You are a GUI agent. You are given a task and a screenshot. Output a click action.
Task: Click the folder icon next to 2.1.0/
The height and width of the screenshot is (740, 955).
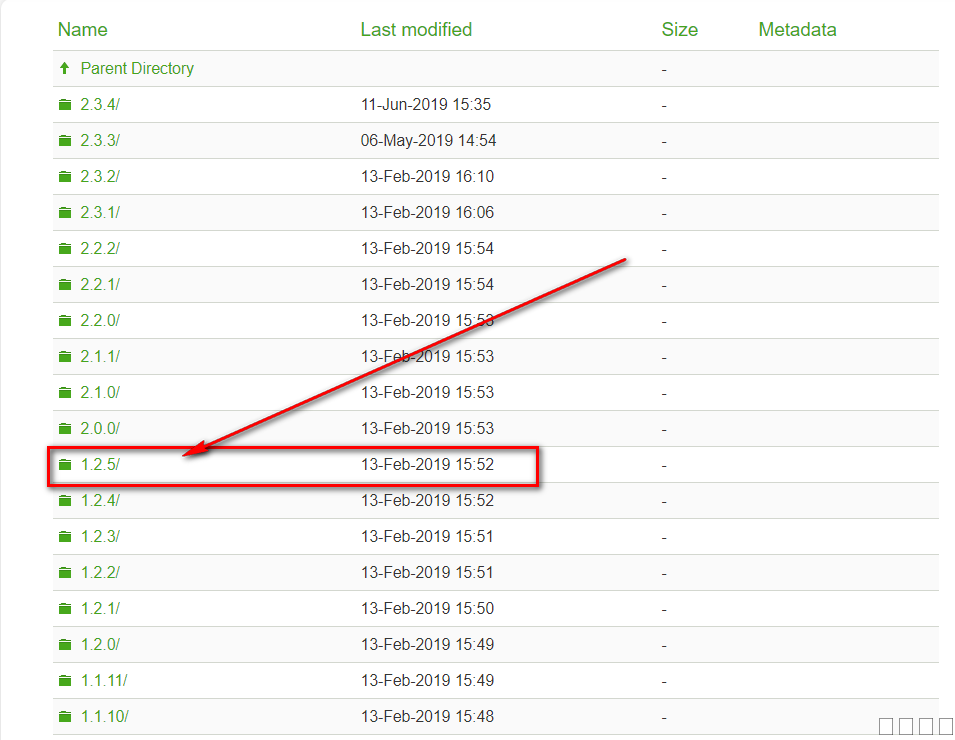tap(65, 393)
